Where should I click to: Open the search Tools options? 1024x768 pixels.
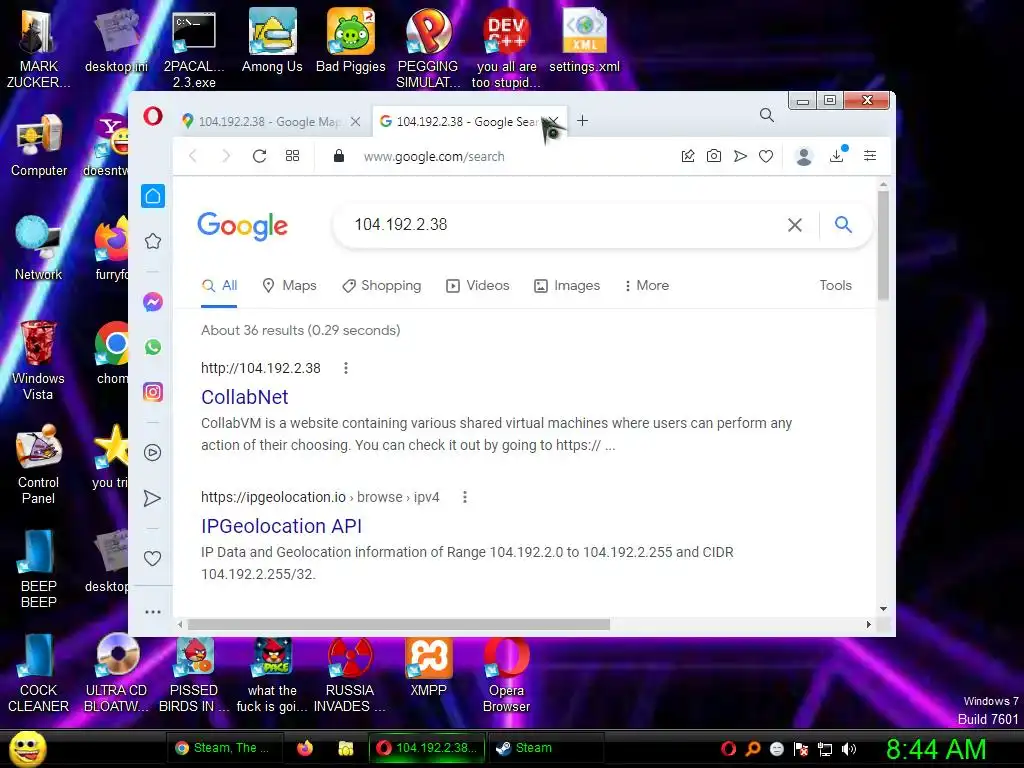[835, 285]
